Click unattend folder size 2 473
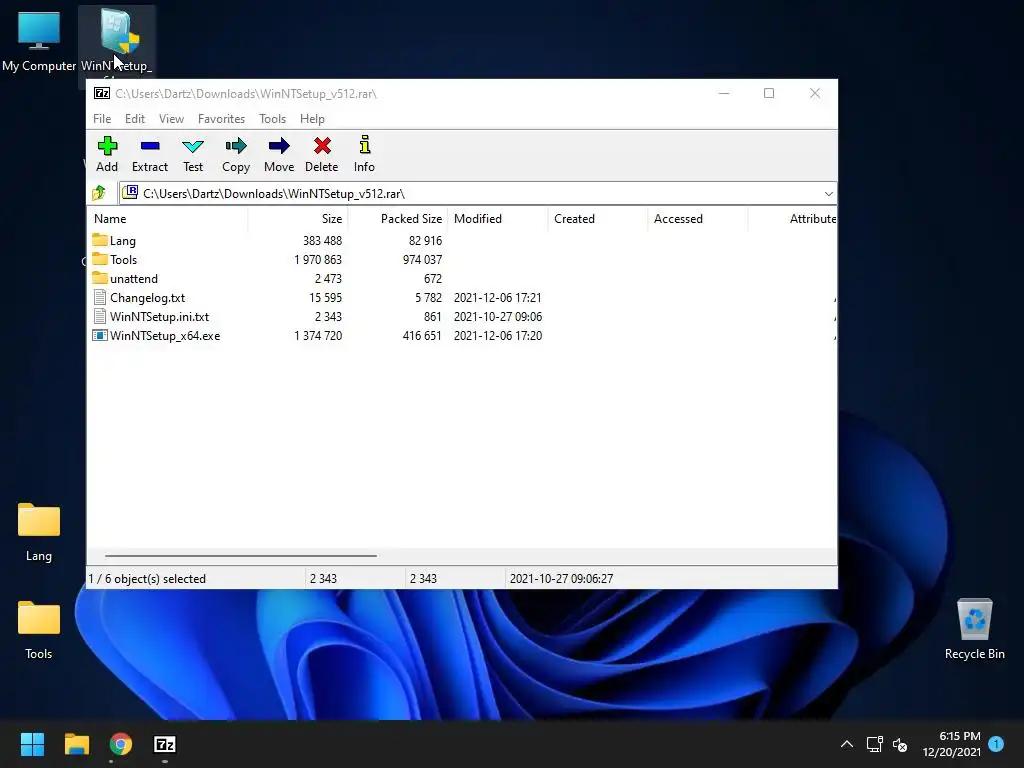Viewport: 1024px width, 768px height. point(328,279)
